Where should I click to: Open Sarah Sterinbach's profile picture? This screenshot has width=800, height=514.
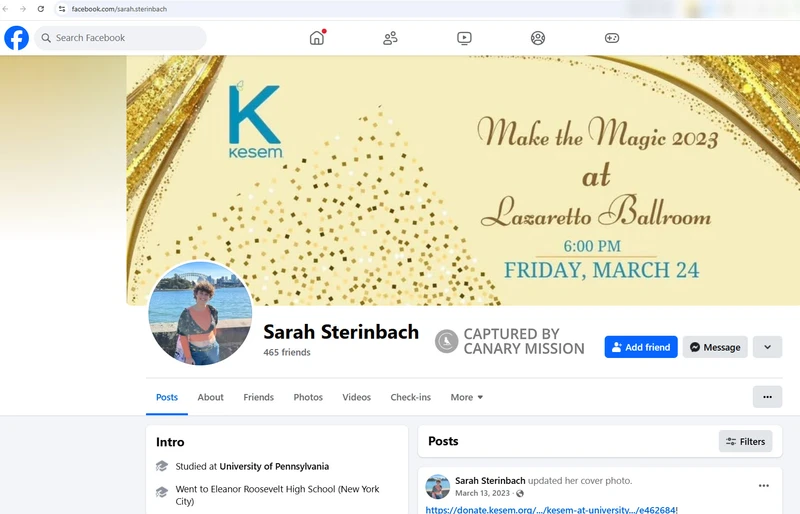[x=200, y=313]
